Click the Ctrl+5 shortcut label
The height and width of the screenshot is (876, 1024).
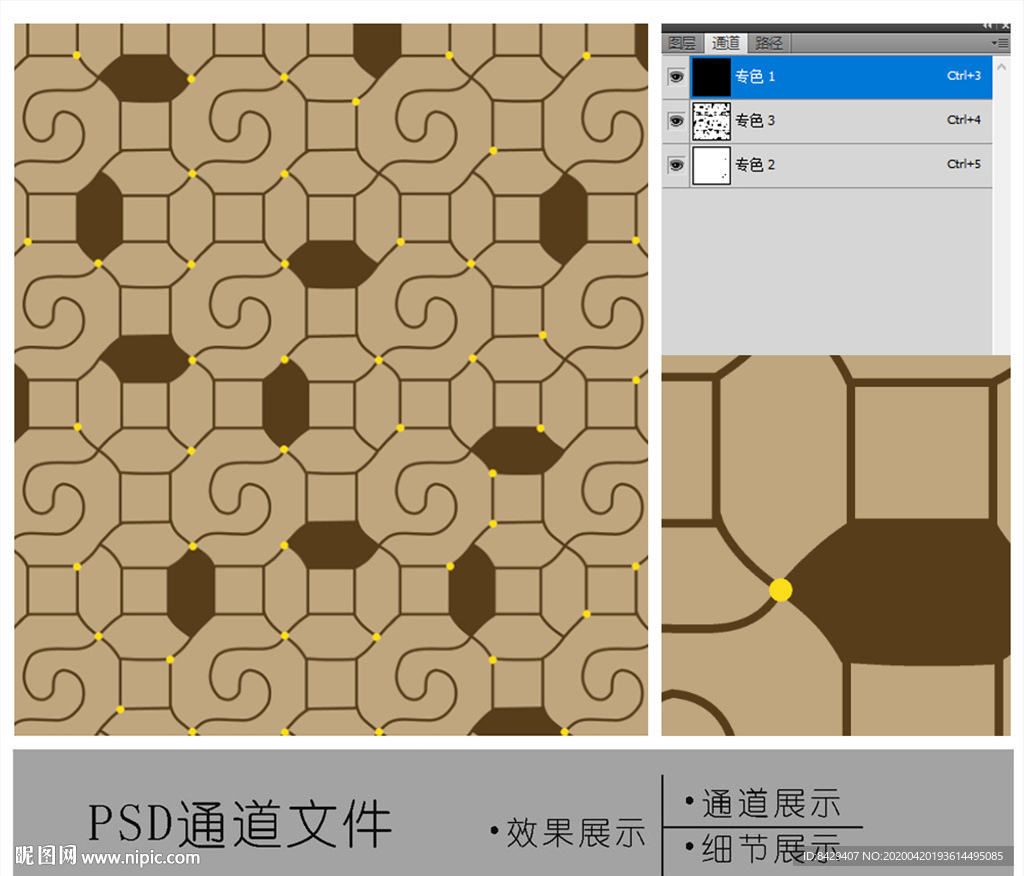tap(963, 164)
